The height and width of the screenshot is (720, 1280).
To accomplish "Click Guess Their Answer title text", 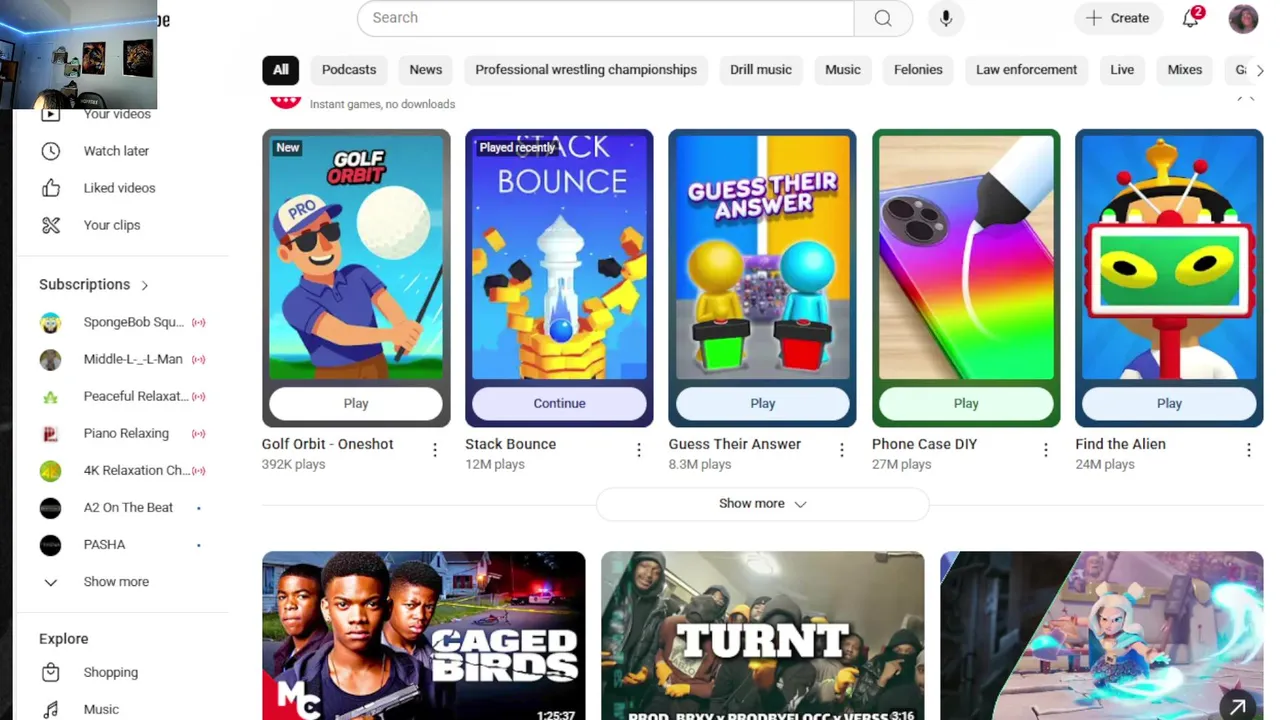I will pyautogui.click(x=734, y=444).
